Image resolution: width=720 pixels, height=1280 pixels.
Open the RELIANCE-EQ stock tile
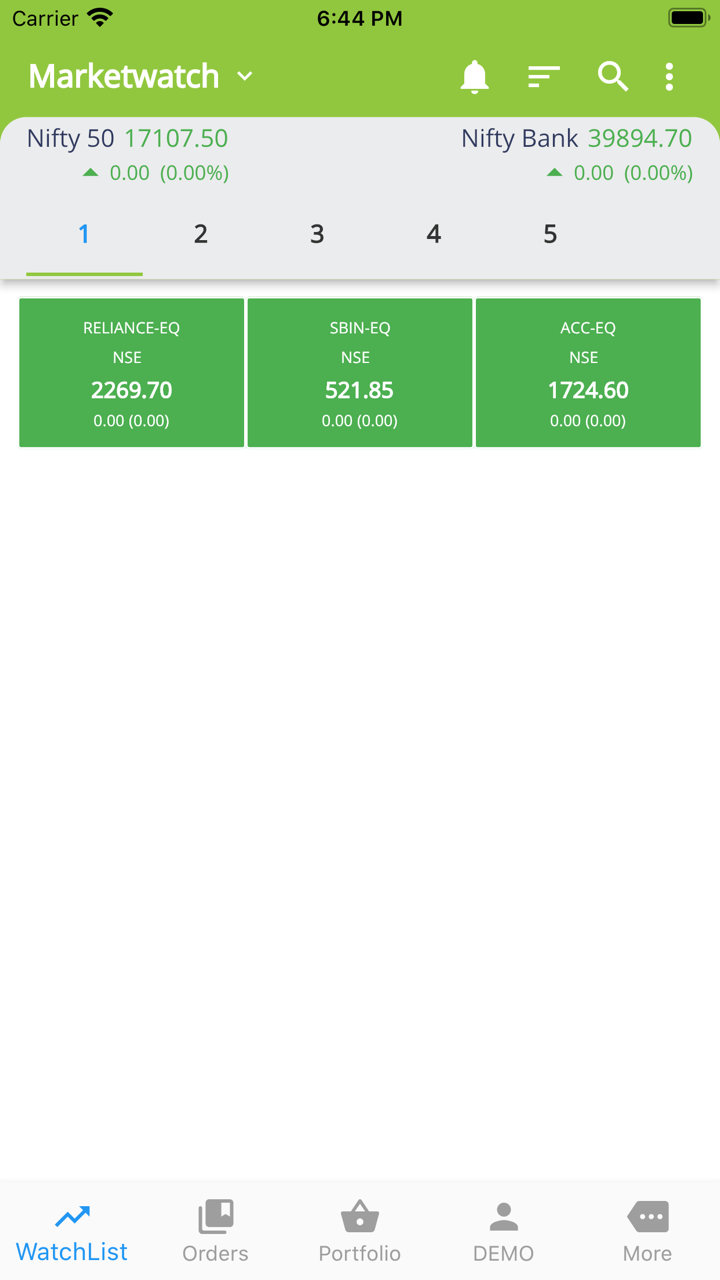point(131,373)
